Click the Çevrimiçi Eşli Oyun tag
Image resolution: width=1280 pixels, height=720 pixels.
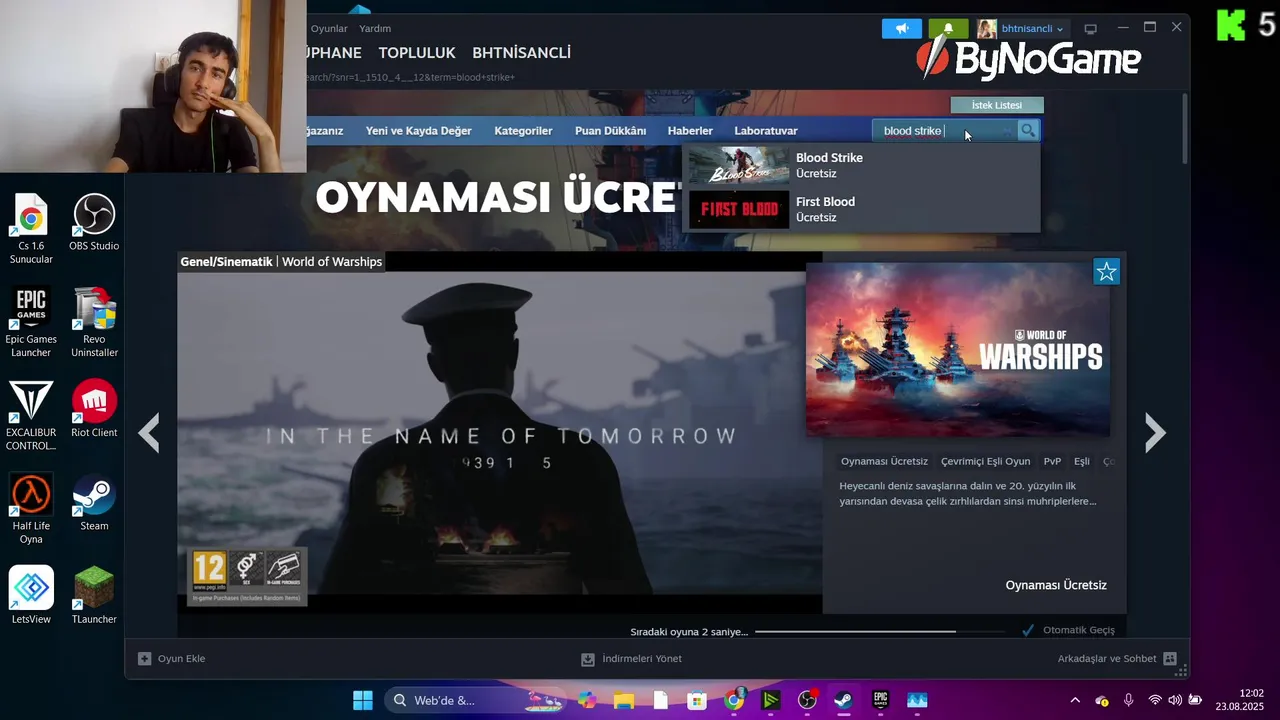click(985, 461)
